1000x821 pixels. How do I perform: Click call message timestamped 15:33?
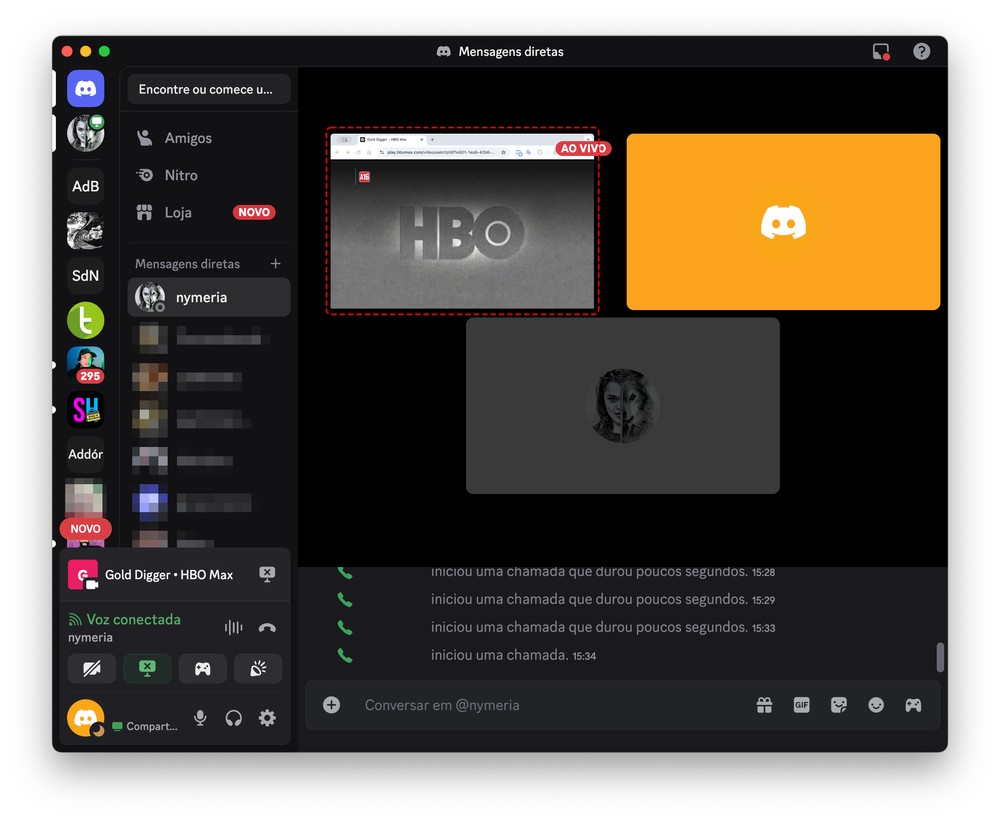(x=603, y=627)
